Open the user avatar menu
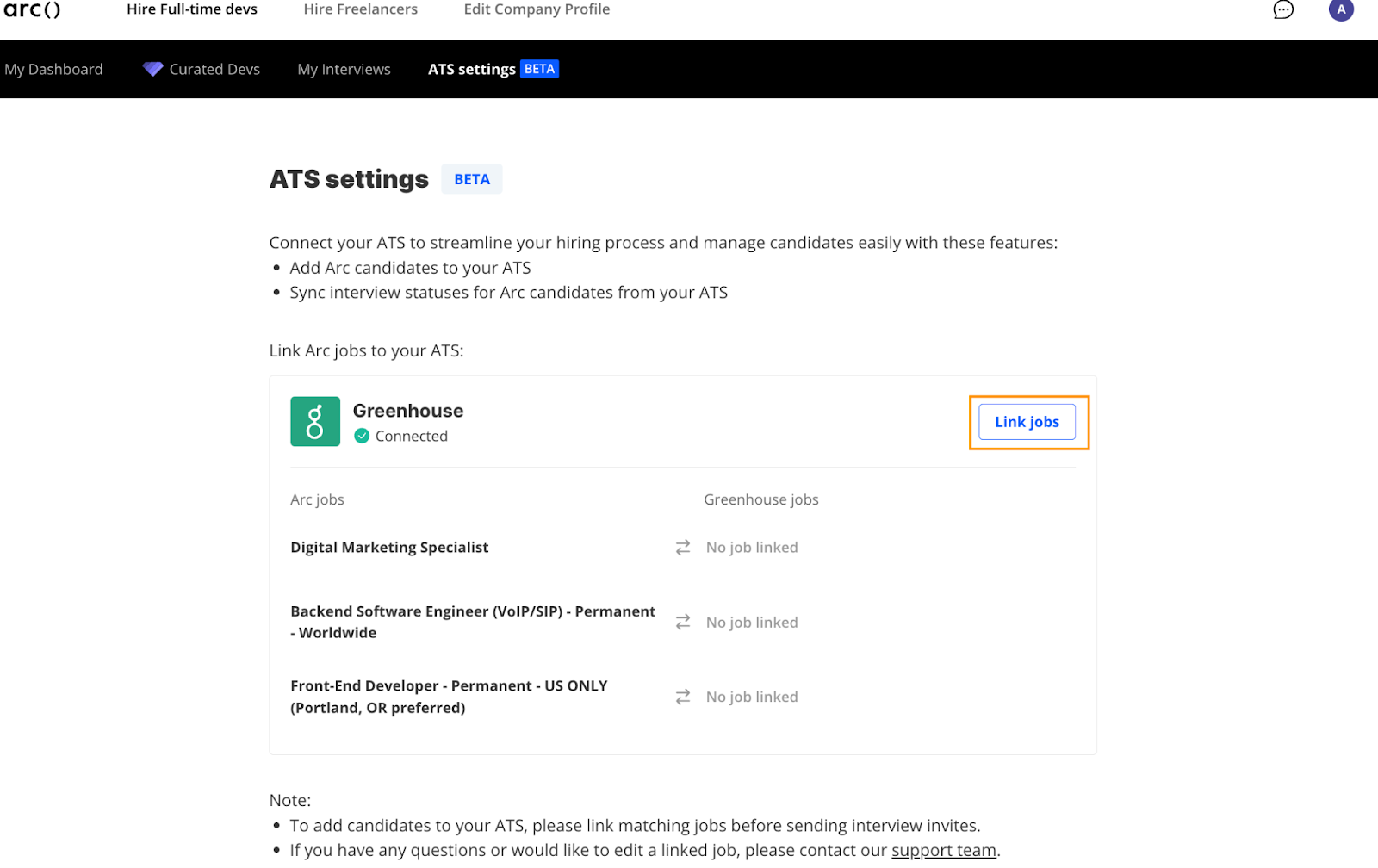This screenshot has width=1378, height=868. [1341, 9]
